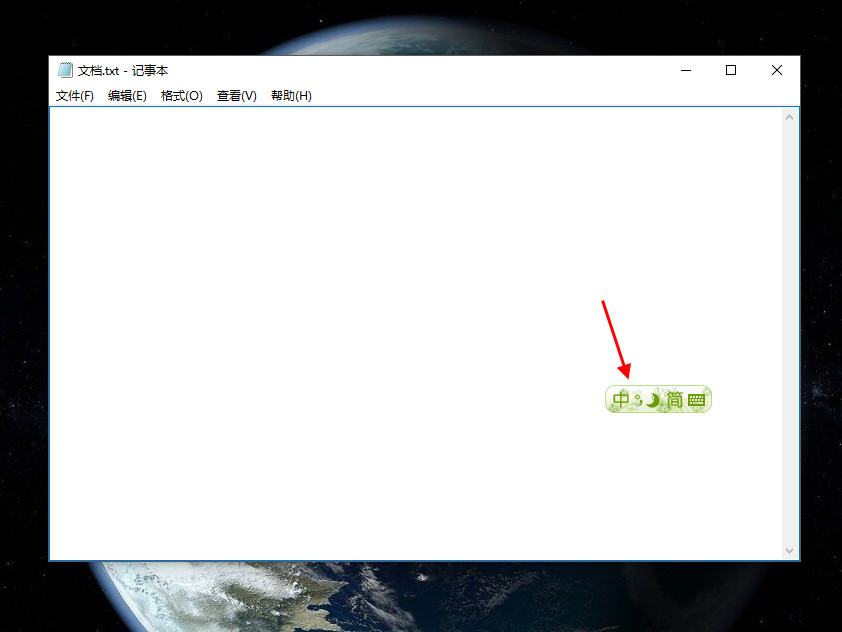Click the scrollbar down arrow
842x632 pixels.
[x=789, y=550]
